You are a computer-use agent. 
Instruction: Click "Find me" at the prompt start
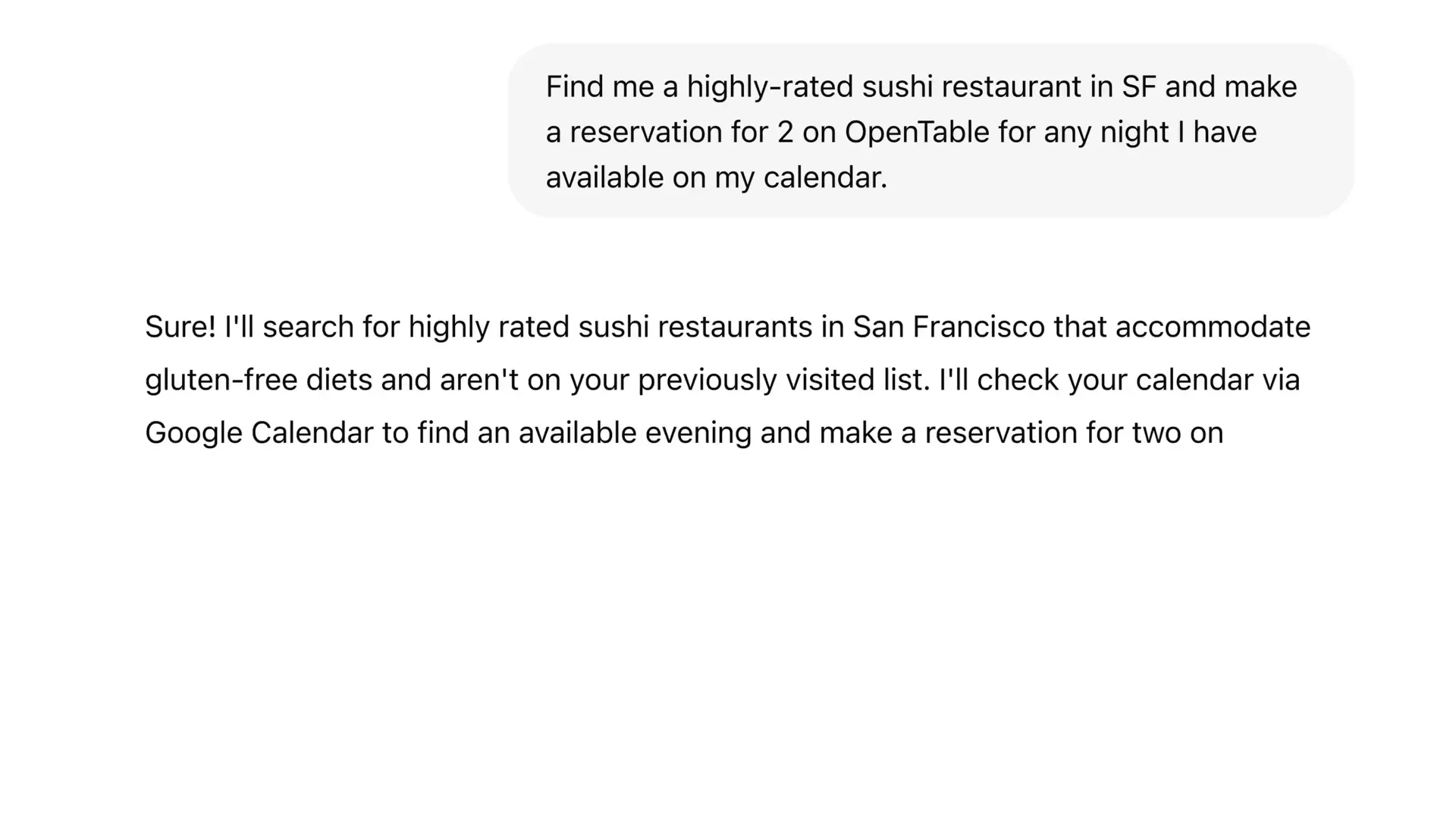pyautogui.click(x=600, y=87)
